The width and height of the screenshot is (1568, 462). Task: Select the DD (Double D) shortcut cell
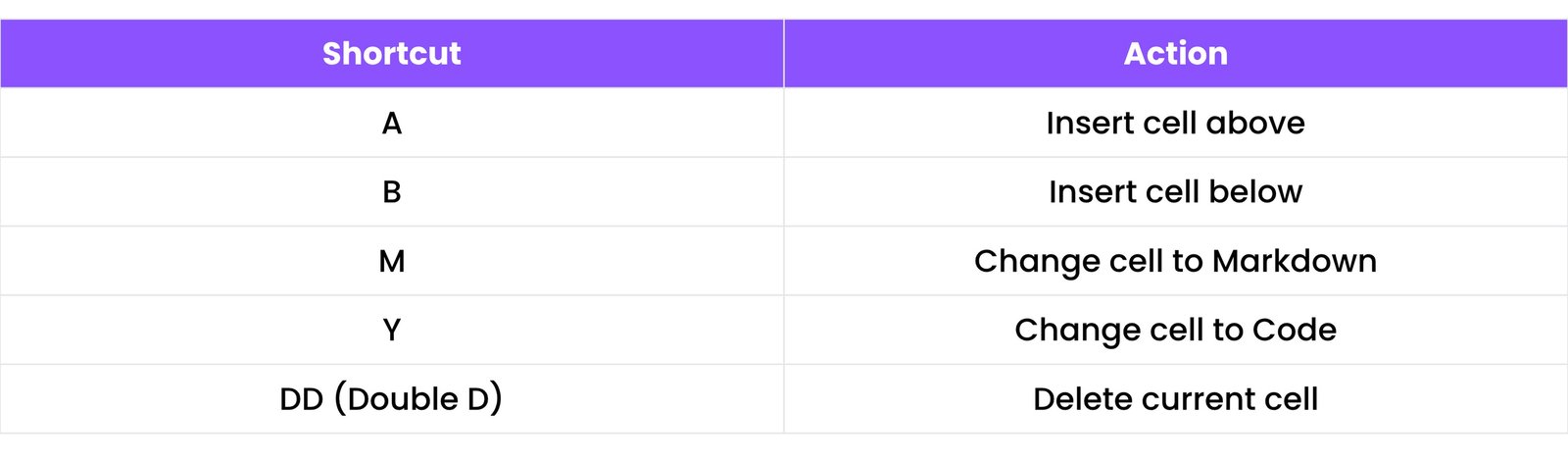391,399
